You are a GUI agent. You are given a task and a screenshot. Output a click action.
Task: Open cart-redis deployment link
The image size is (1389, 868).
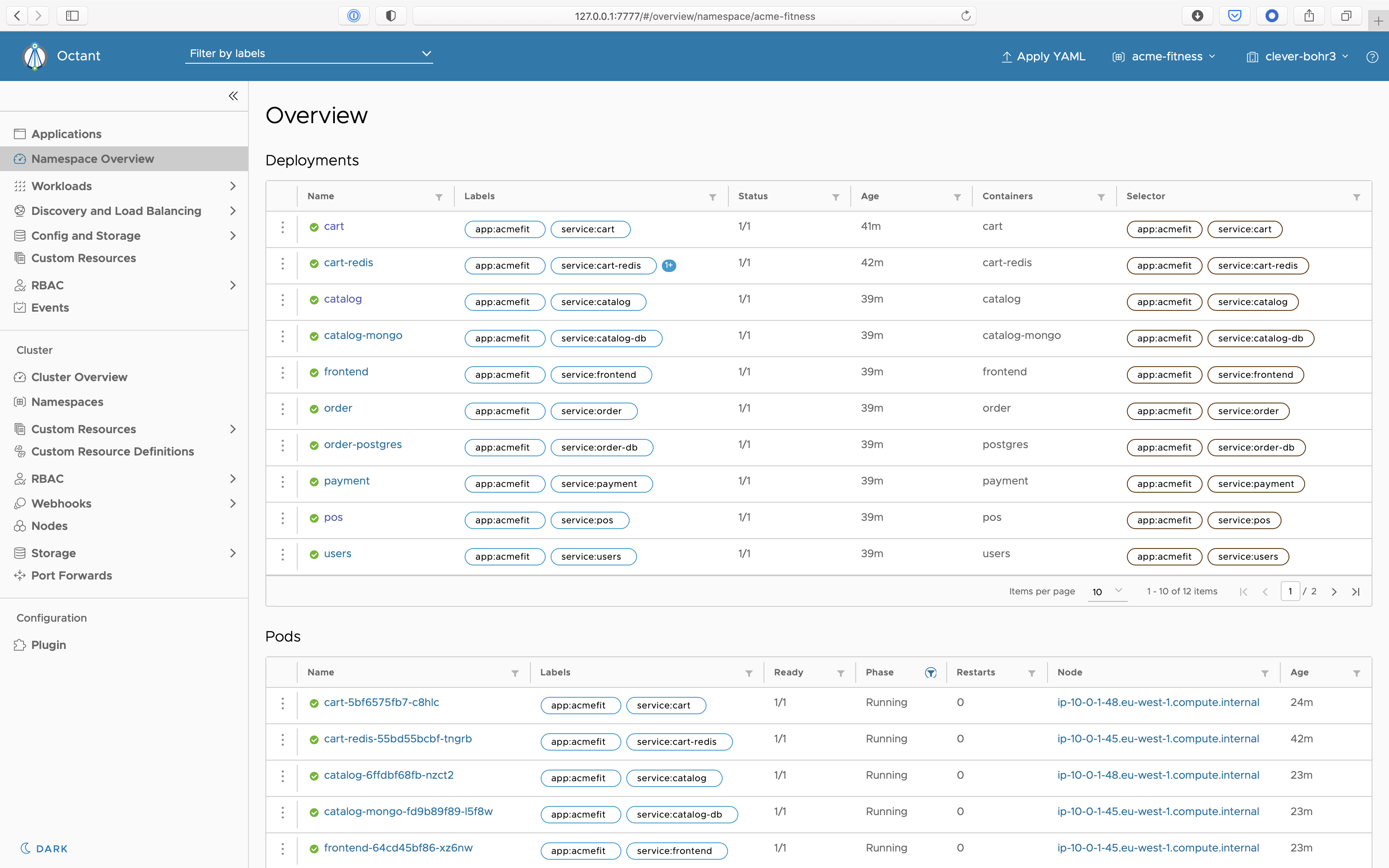click(x=348, y=262)
